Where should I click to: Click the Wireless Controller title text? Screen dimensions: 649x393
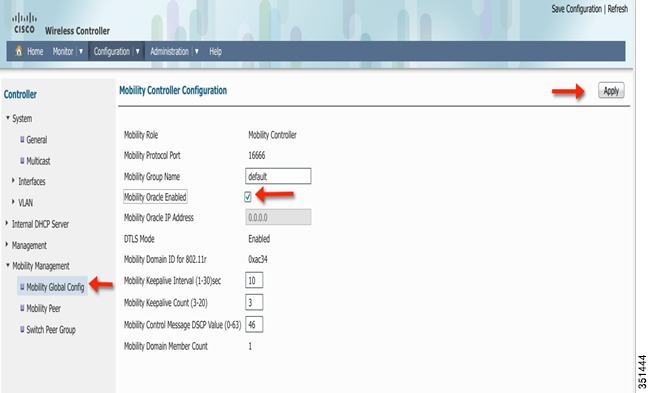[x=77, y=31]
